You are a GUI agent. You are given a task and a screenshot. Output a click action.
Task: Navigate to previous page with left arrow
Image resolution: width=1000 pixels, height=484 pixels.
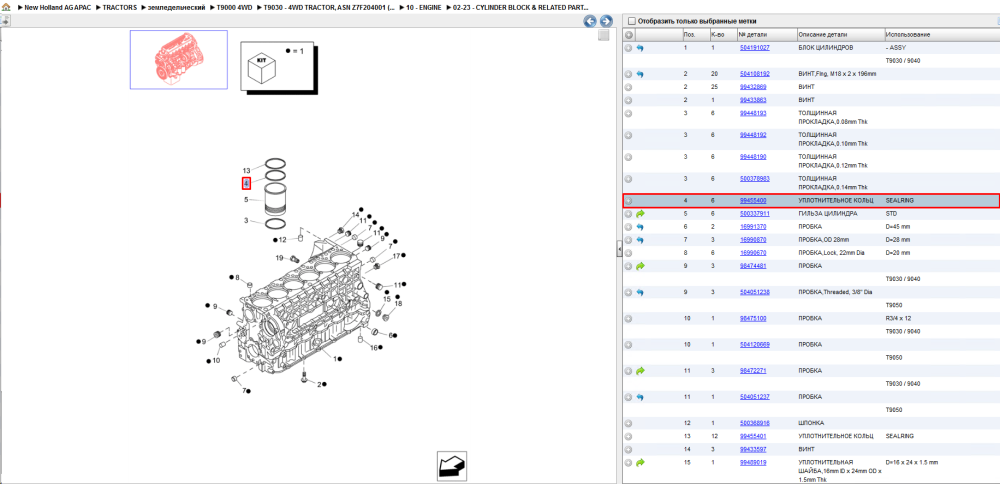(x=590, y=21)
